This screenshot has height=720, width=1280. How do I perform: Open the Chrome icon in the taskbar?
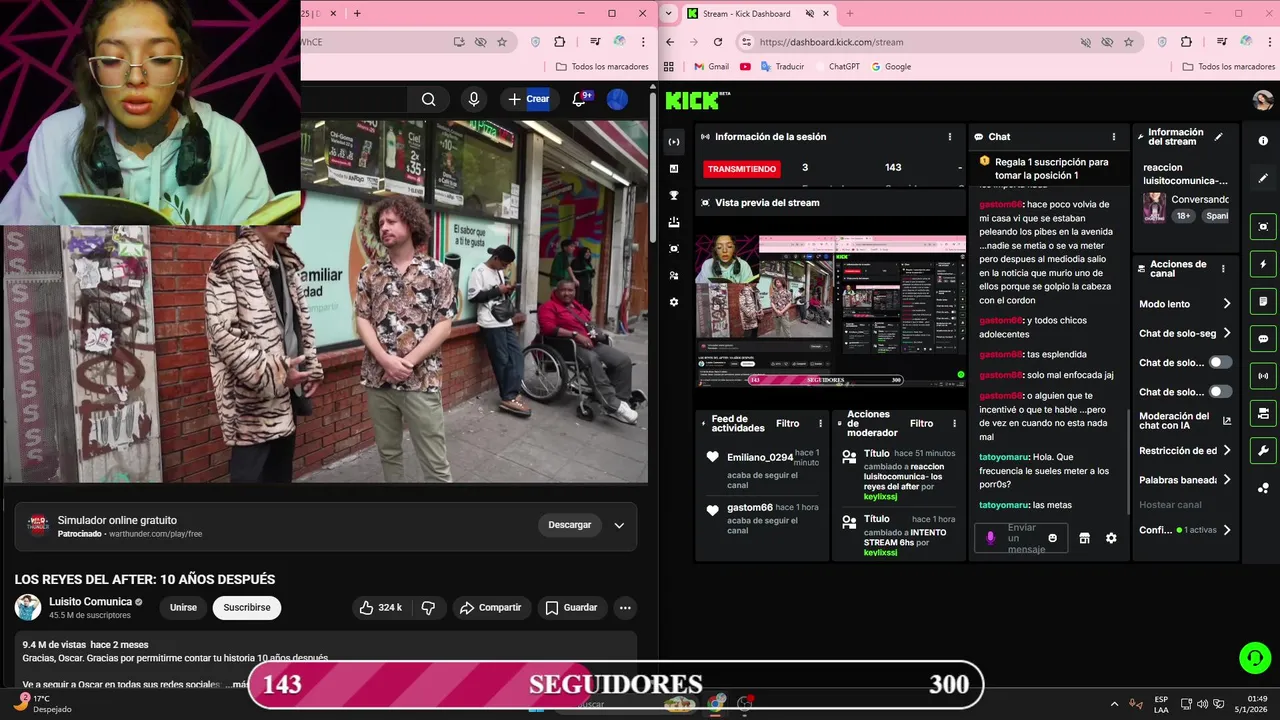pos(716,704)
